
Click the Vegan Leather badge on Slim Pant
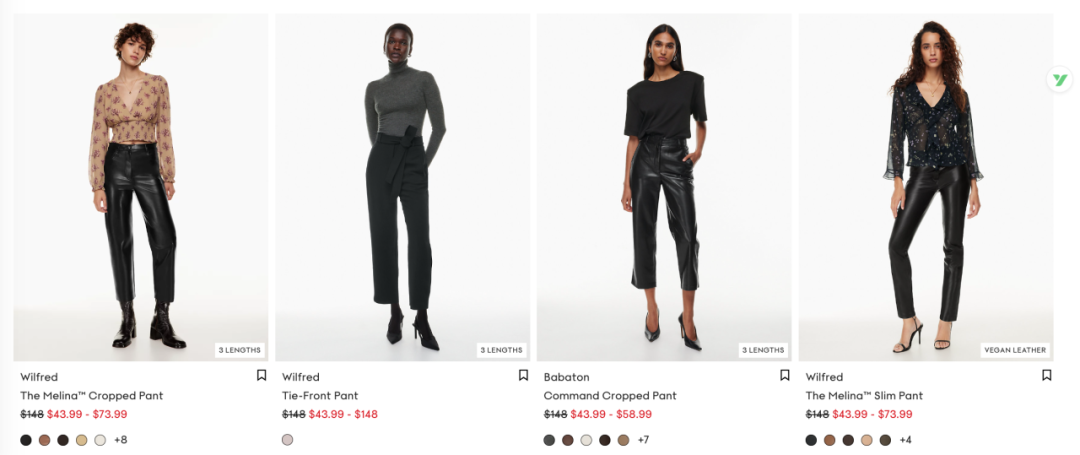pyautogui.click(x=1015, y=350)
